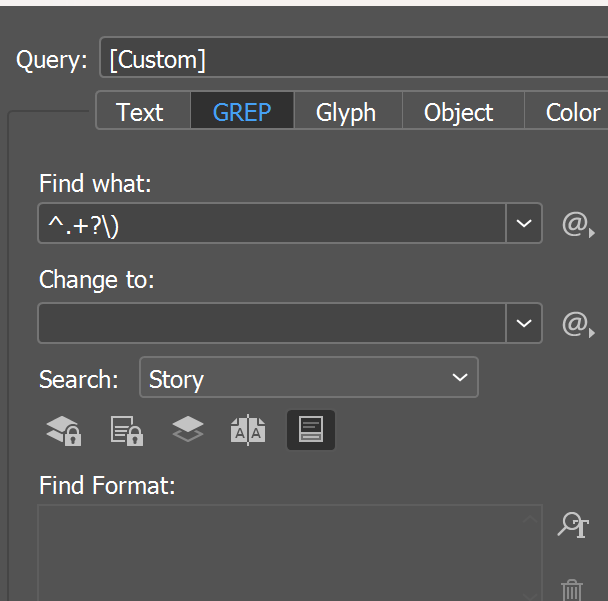Image resolution: width=608 pixels, height=601 pixels.
Task: Toggle Include Locked Layers search option
Action: (x=64, y=430)
